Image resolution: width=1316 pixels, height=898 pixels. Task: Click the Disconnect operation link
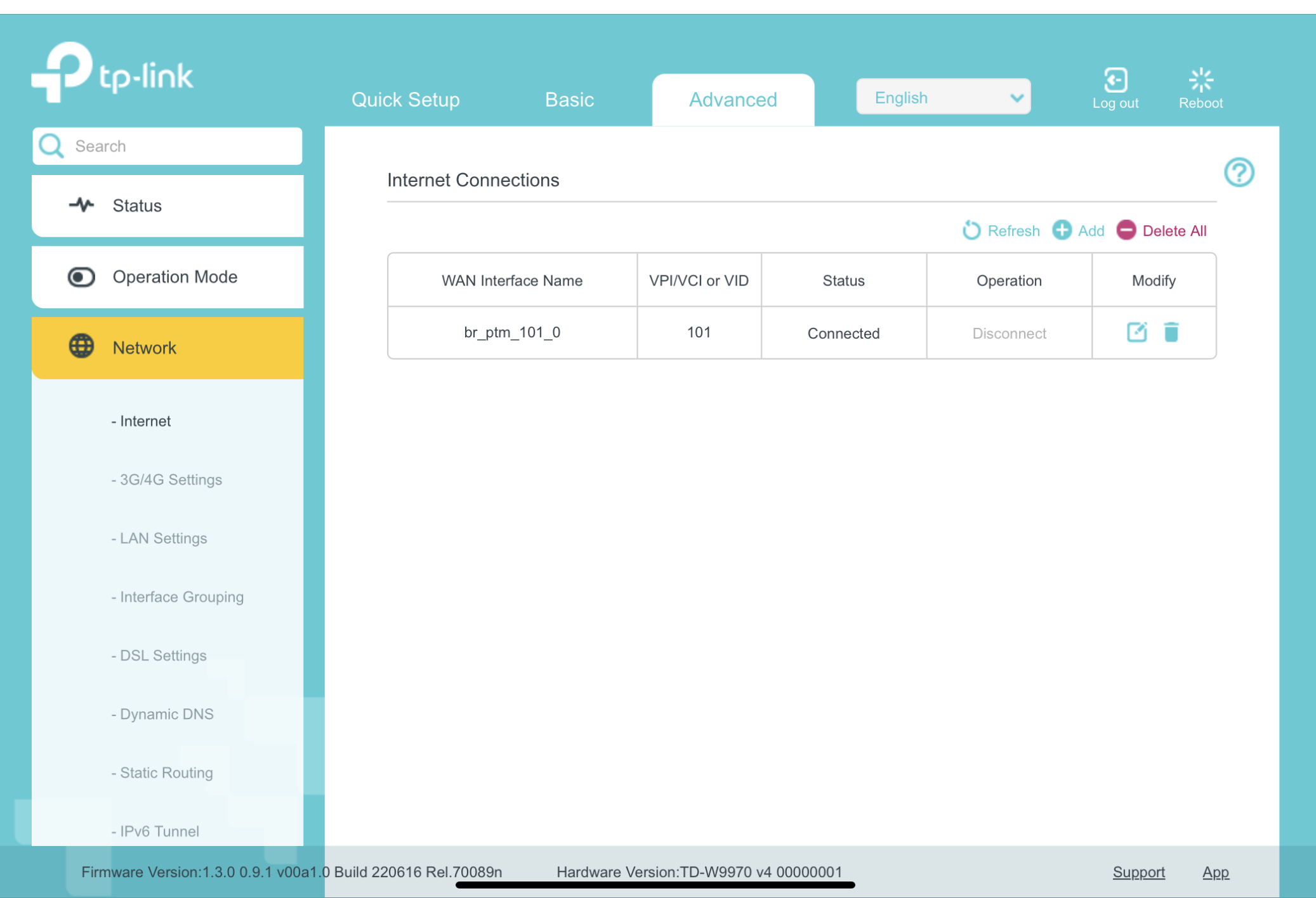pos(1009,334)
